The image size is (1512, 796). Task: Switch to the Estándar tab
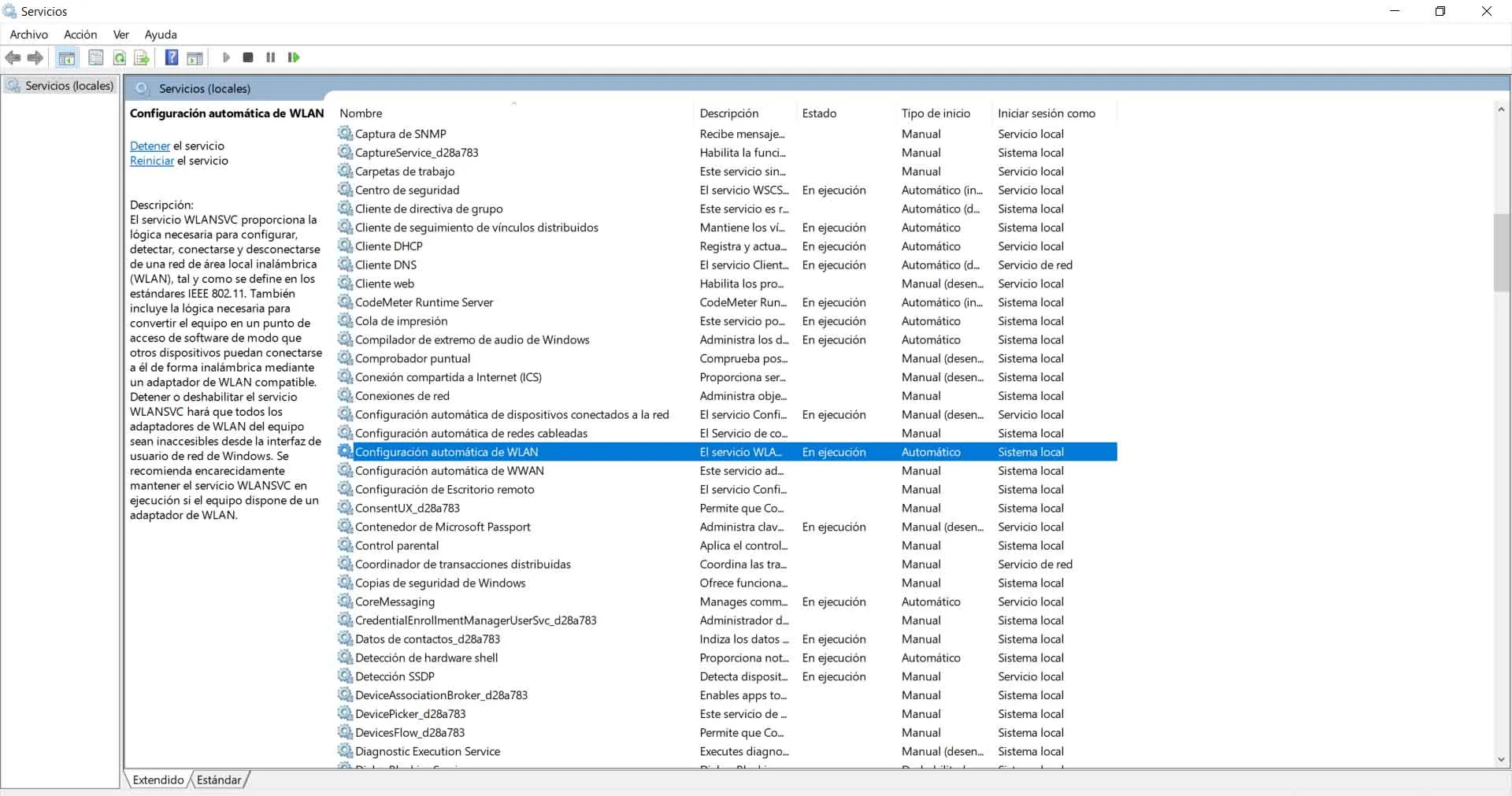[x=219, y=779]
